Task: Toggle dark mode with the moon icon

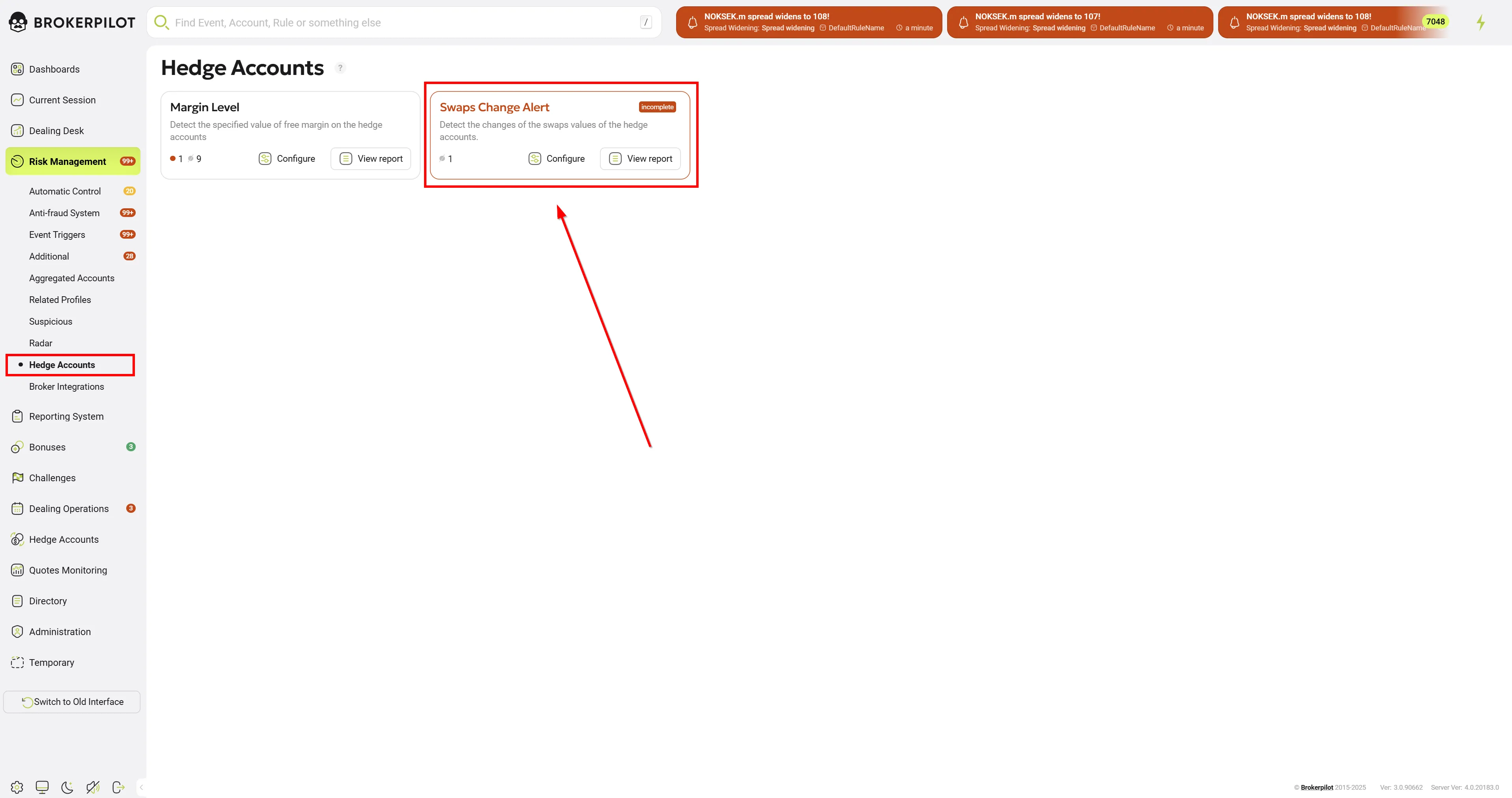Action: click(67, 787)
